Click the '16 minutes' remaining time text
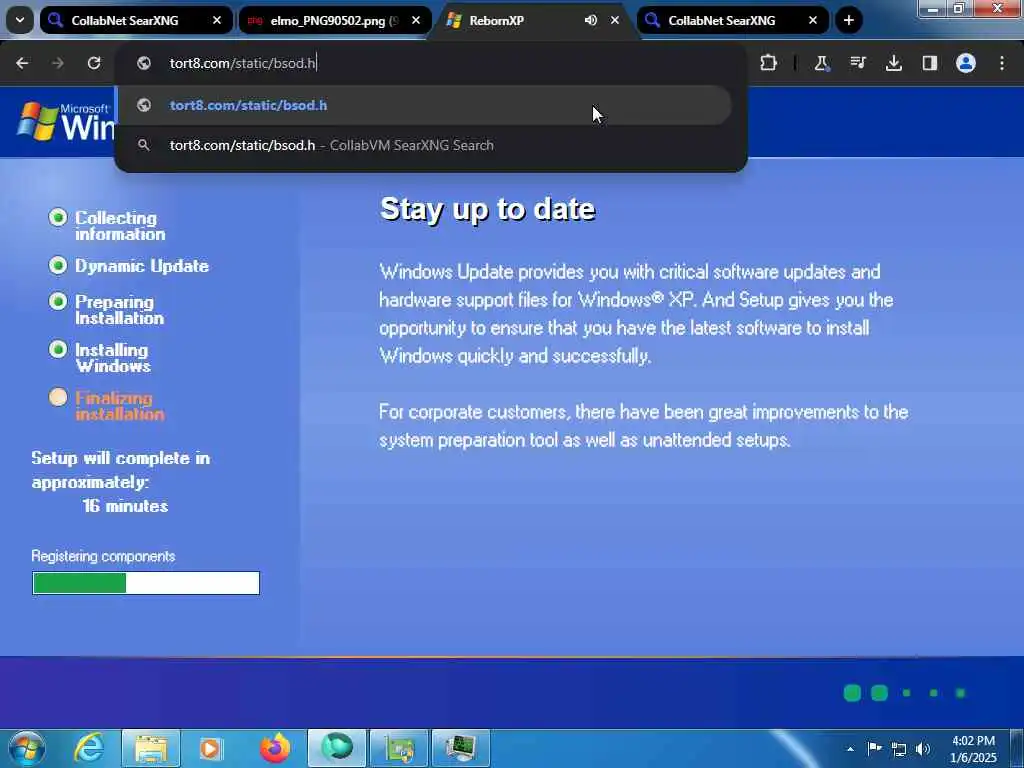The height and width of the screenshot is (768, 1024). click(x=125, y=506)
